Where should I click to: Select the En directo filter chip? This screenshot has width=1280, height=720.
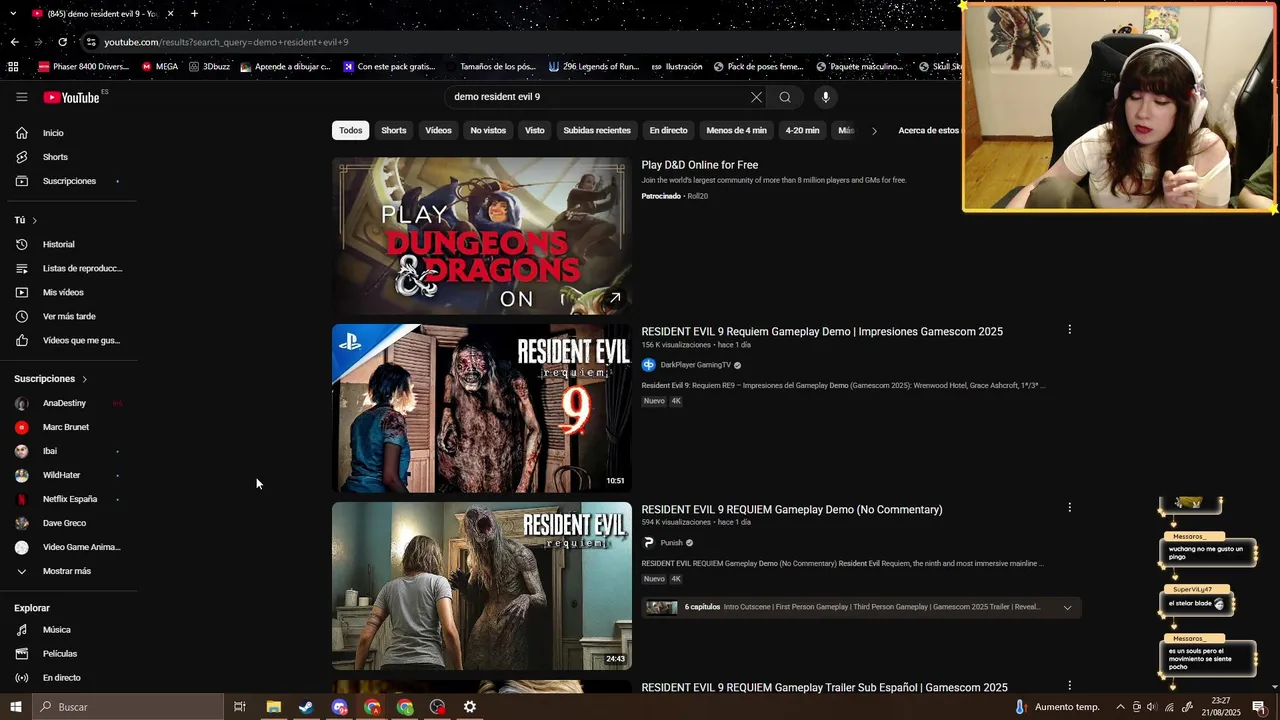(x=668, y=130)
